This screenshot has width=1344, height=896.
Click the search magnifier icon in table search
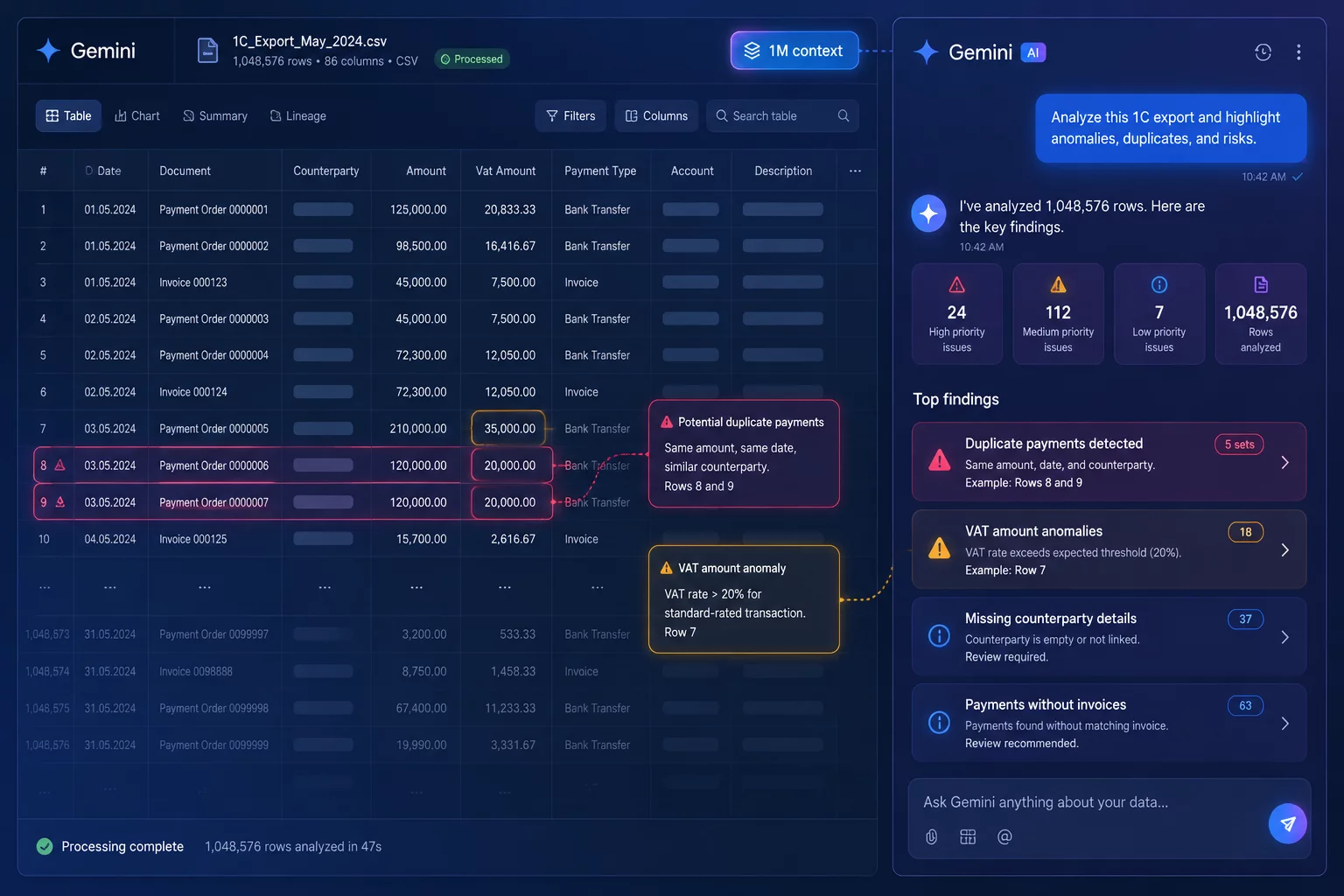point(843,115)
